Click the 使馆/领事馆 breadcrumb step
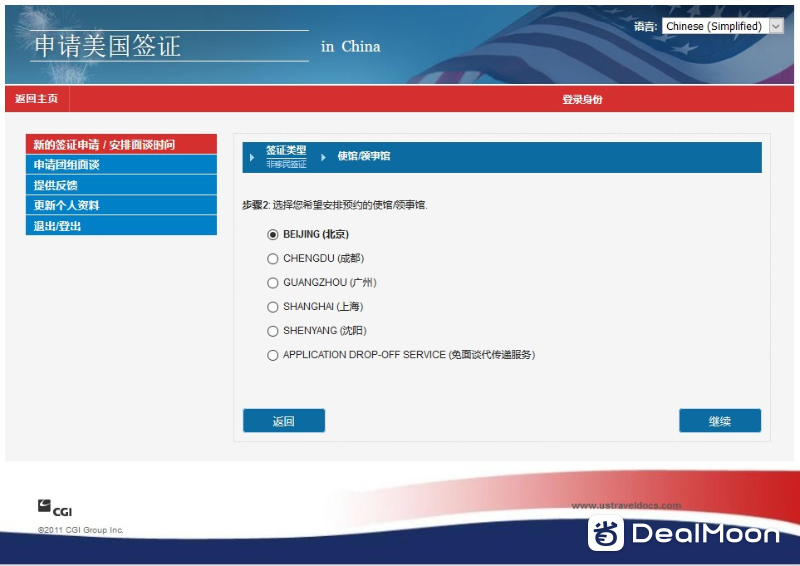Image resolution: width=800 pixels, height=566 pixels. pyautogui.click(x=364, y=156)
